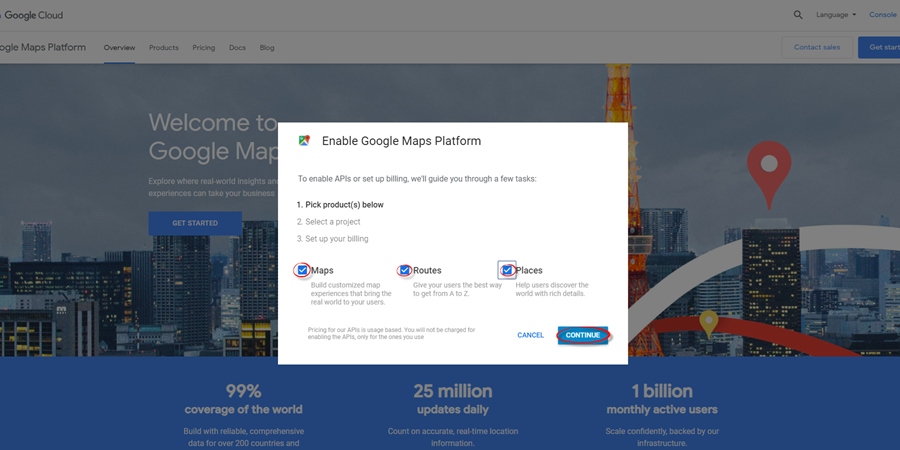900x450 pixels.
Task: Open the Language dropdown
Action: [836, 15]
